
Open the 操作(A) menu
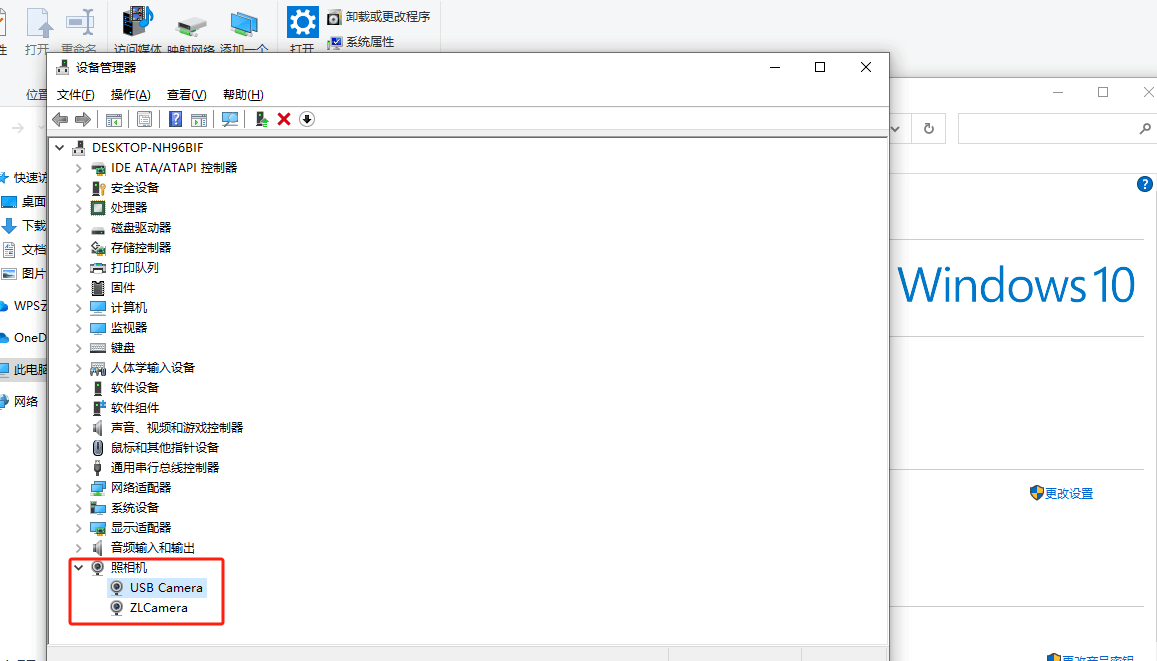tap(130, 94)
